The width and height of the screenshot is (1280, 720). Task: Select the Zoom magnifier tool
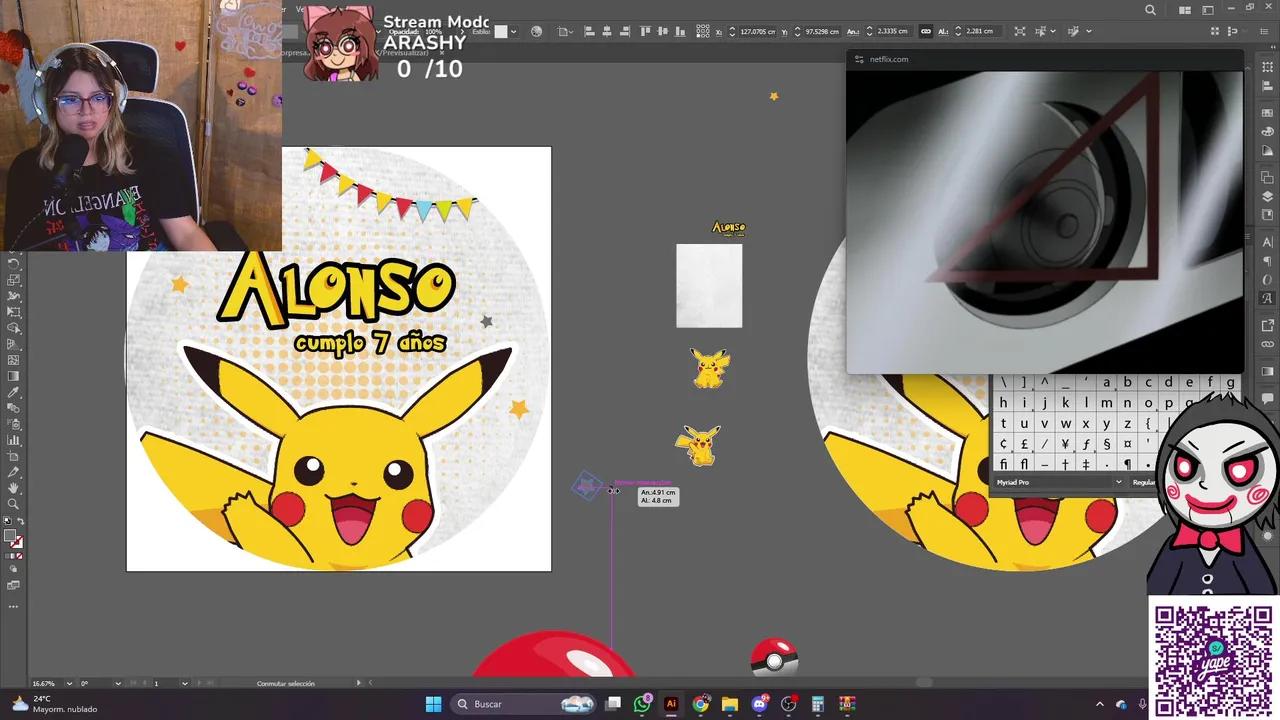pyautogui.click(x=13, y=504)
